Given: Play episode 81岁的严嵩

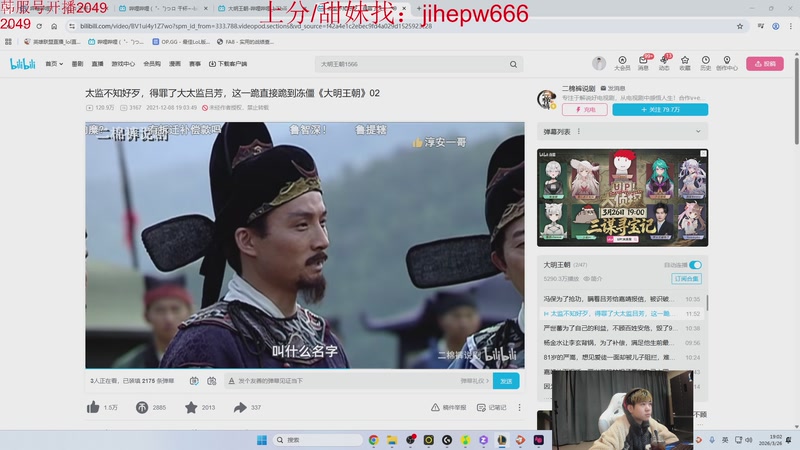Looking at the screenshot, I should (621, 357).
